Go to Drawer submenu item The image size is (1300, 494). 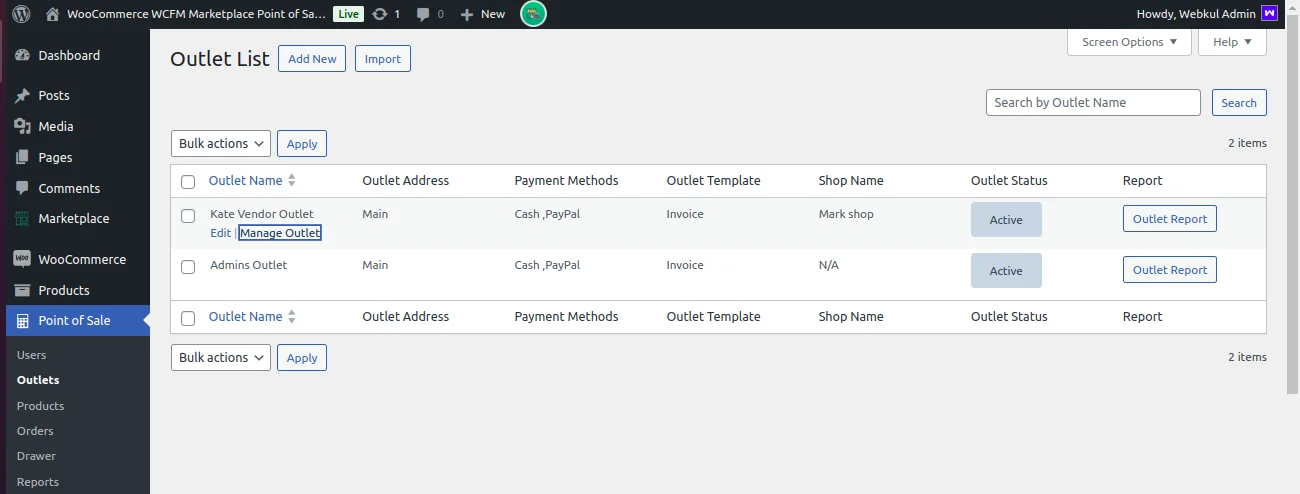click(x=37, y=456)
